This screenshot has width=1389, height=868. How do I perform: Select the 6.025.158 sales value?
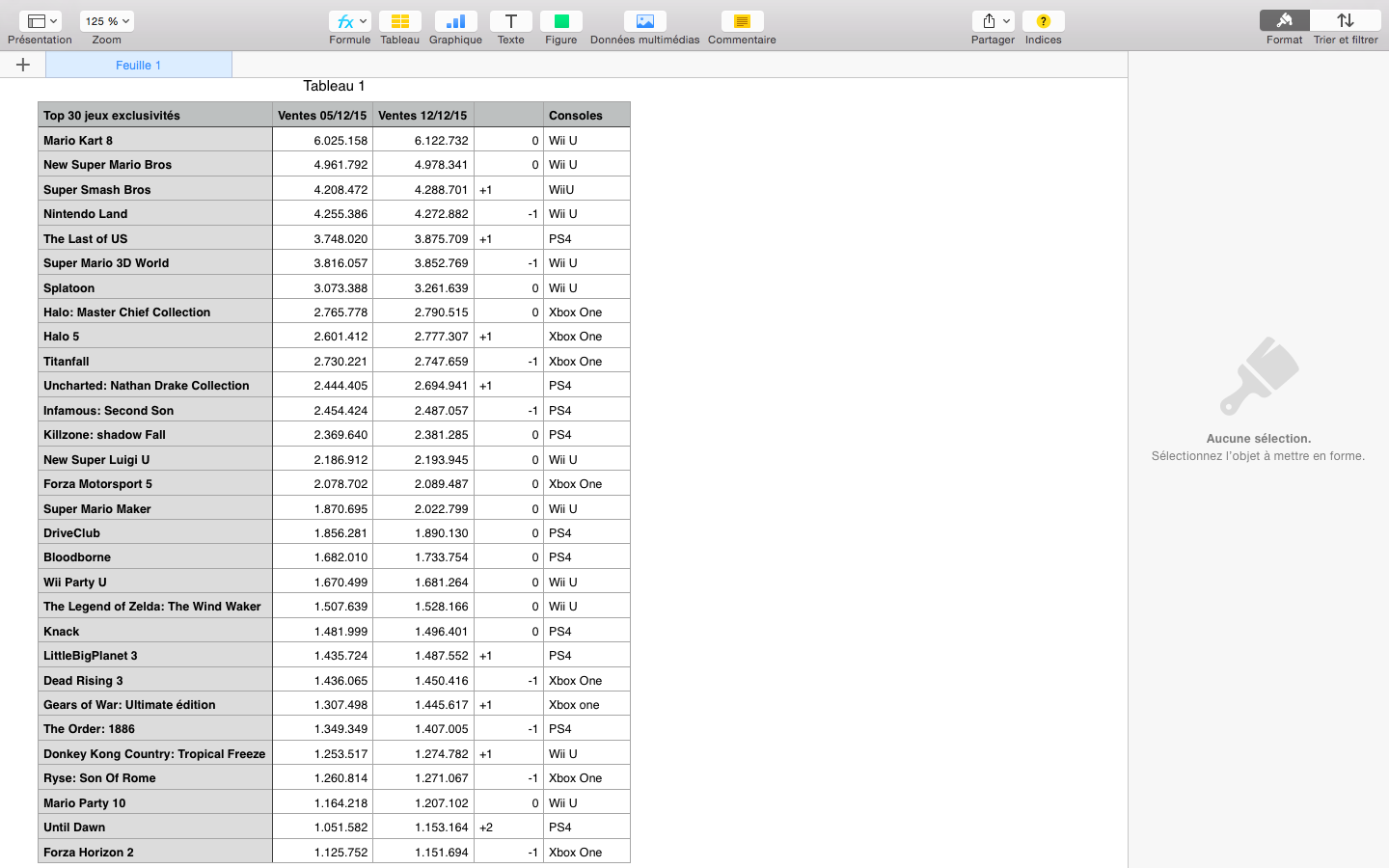click(322, 140)
